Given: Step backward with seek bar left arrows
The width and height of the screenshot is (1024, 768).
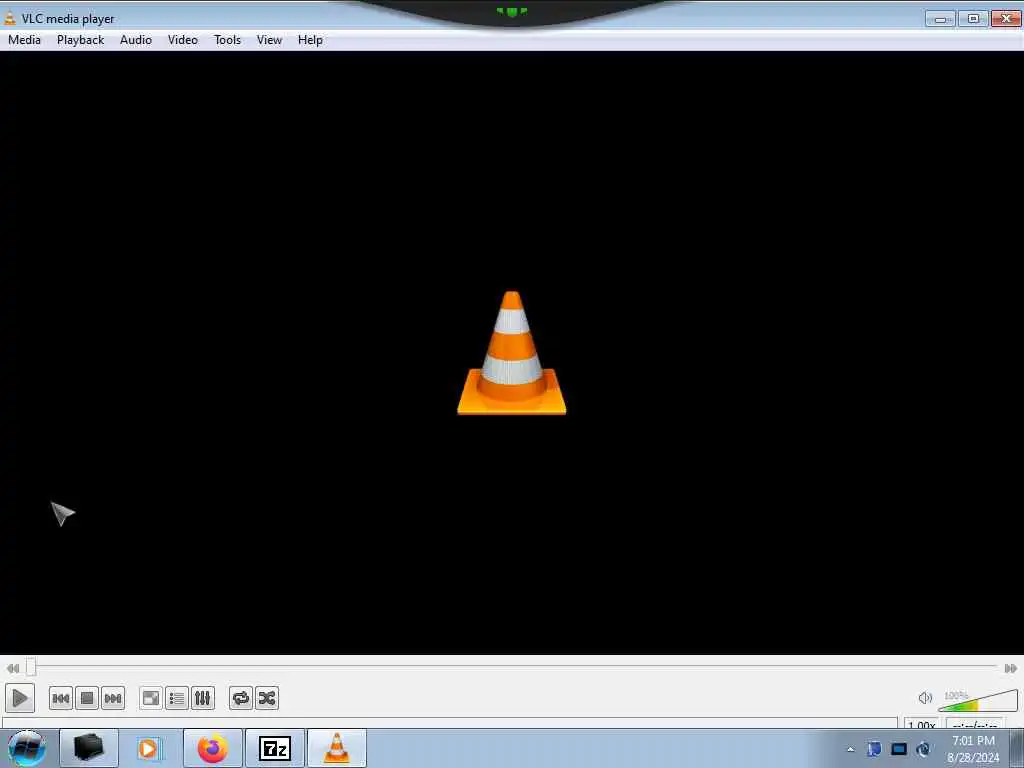Looking at the screenshot, I should (x=12, y=668).
